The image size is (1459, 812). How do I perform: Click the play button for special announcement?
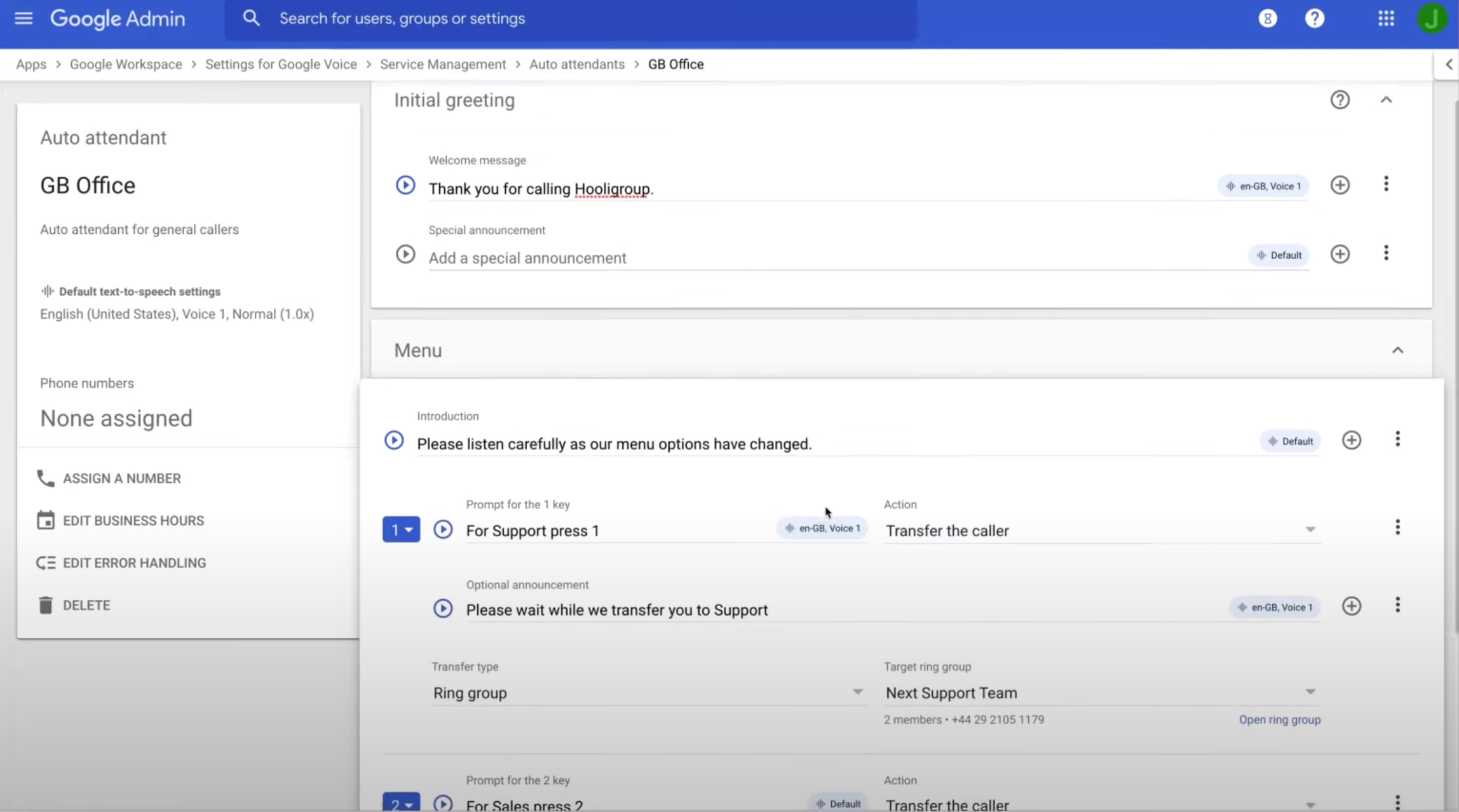(x=405, y=253)
